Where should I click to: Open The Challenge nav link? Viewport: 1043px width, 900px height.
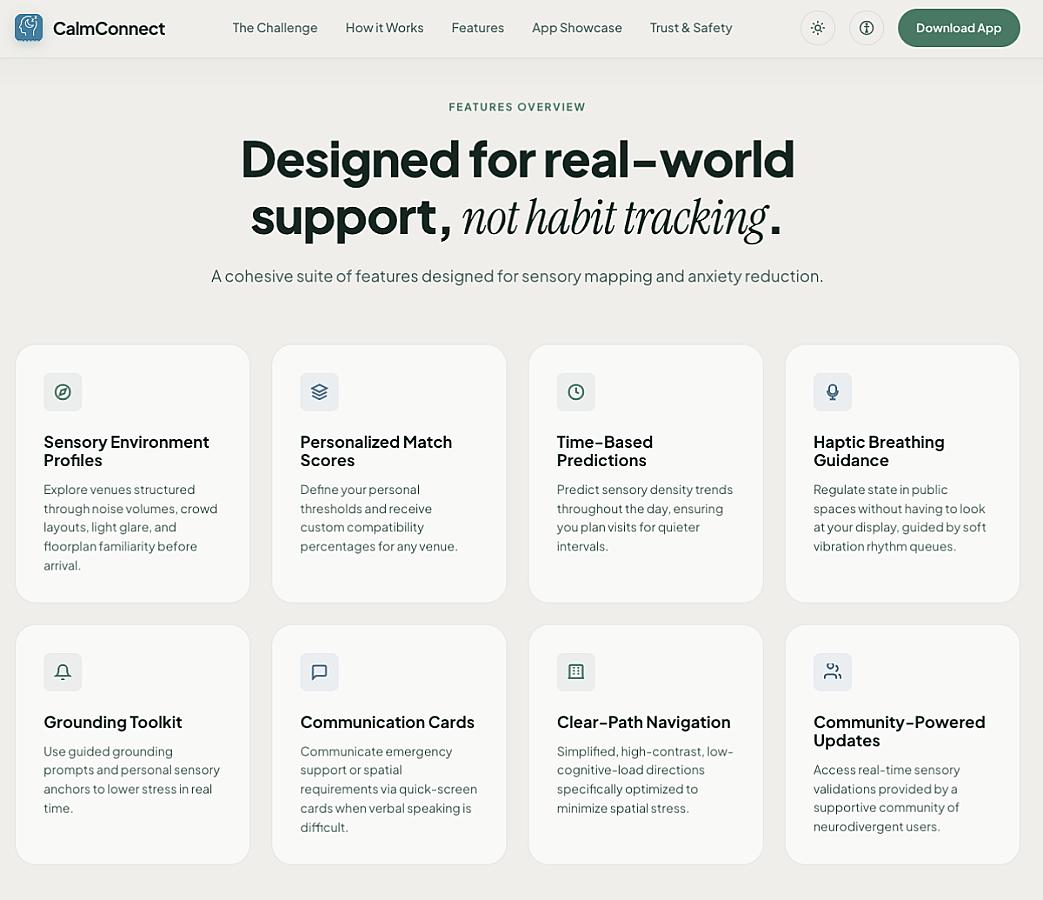coord(275,28)
